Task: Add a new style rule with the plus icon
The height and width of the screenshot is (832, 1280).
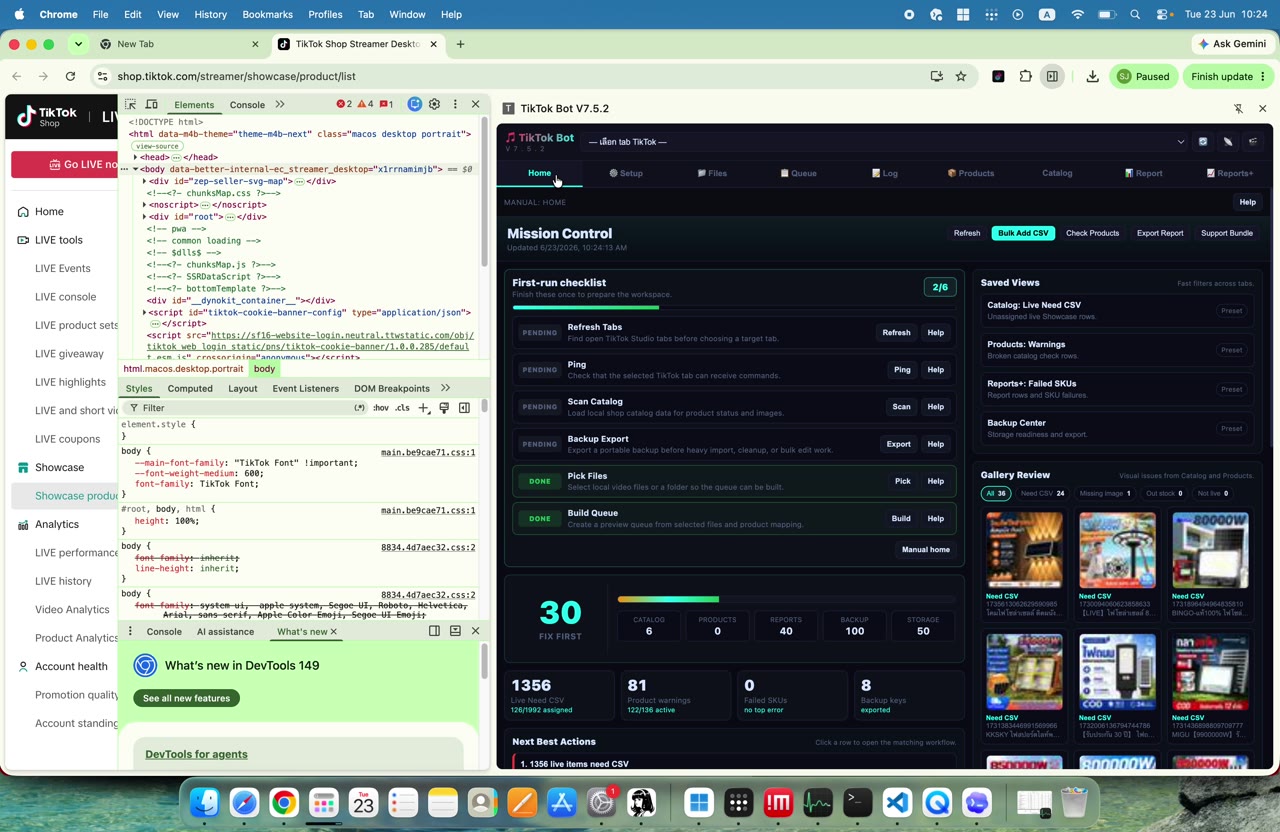Action: [x=424, y=408]
